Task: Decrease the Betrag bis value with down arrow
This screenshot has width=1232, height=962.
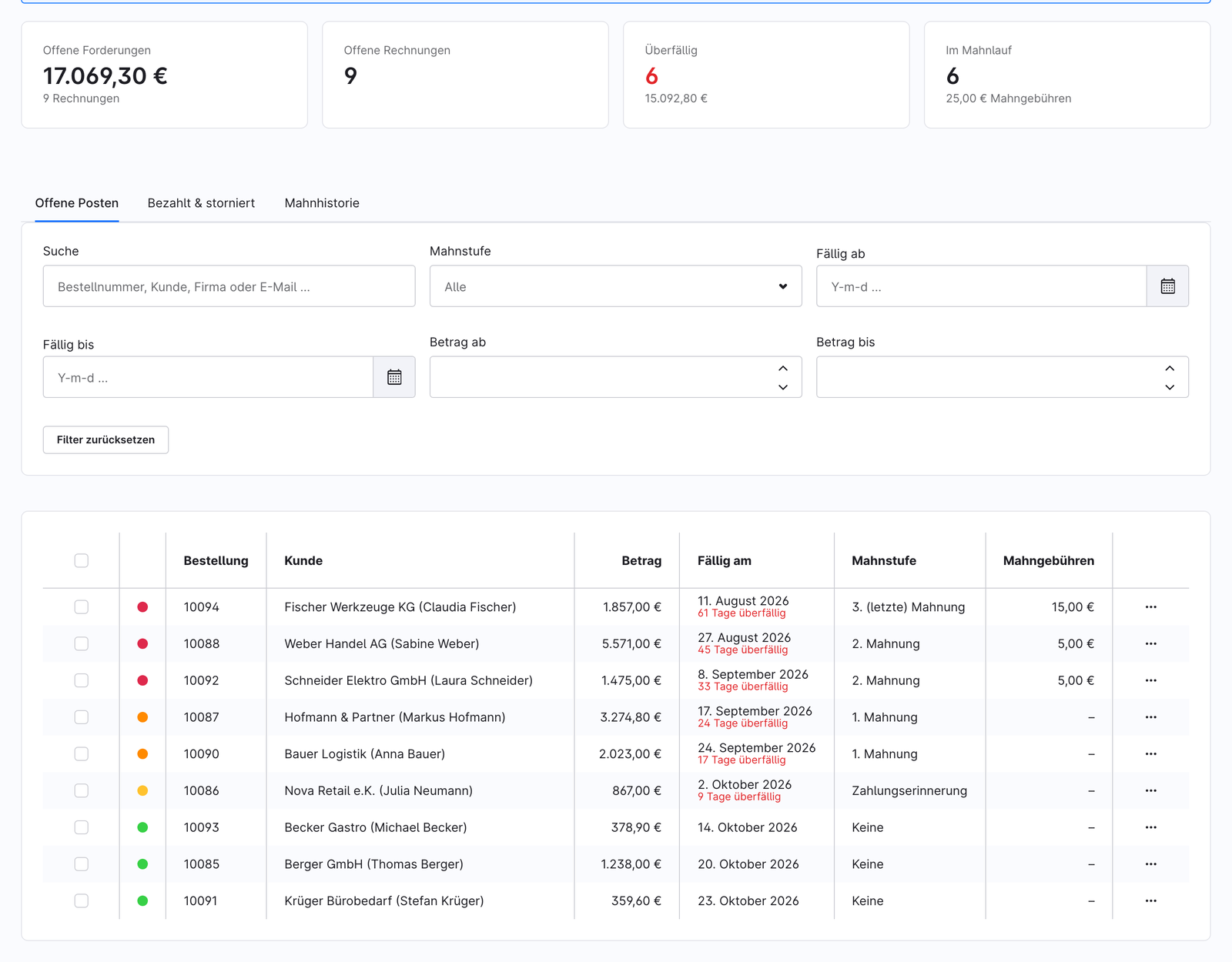Action: tap(1169, 387)
